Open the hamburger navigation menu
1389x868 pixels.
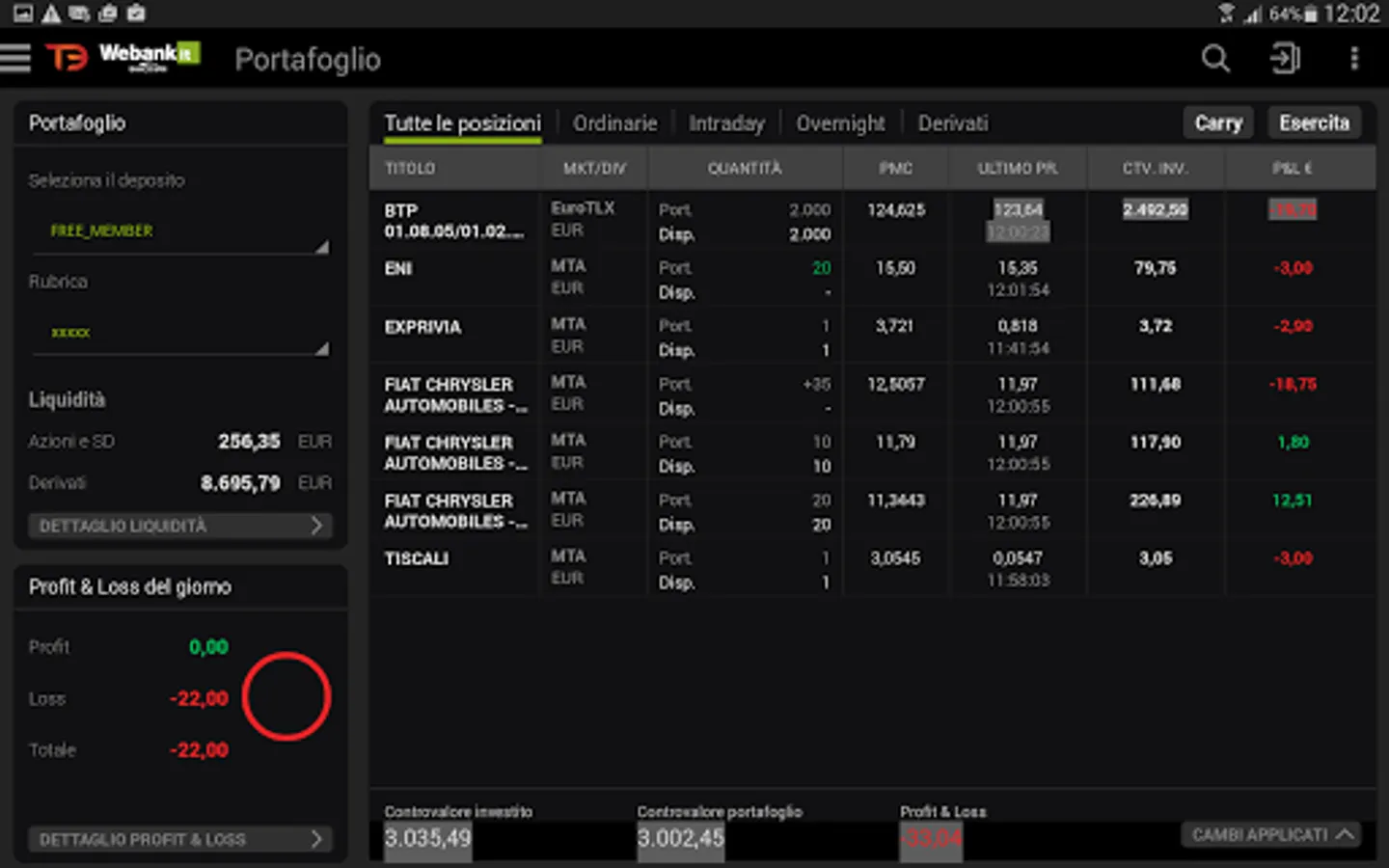pos(15,58)
